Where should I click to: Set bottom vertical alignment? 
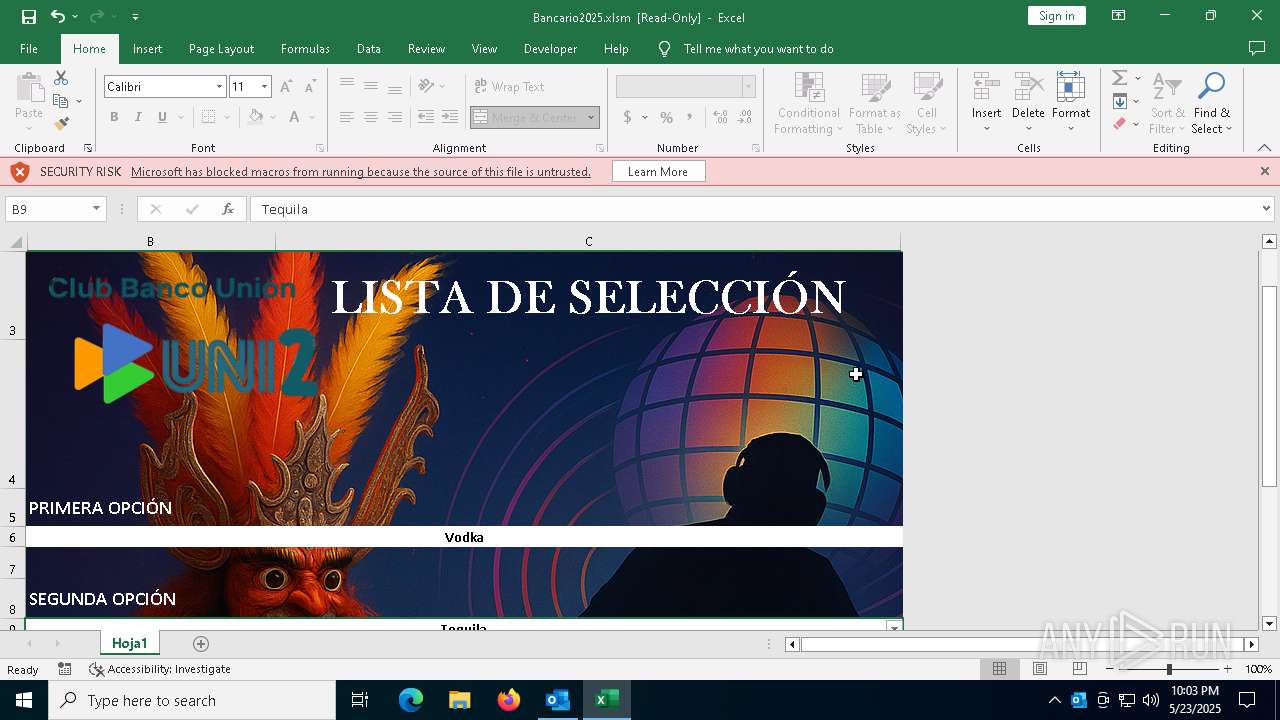coord(395,86)
